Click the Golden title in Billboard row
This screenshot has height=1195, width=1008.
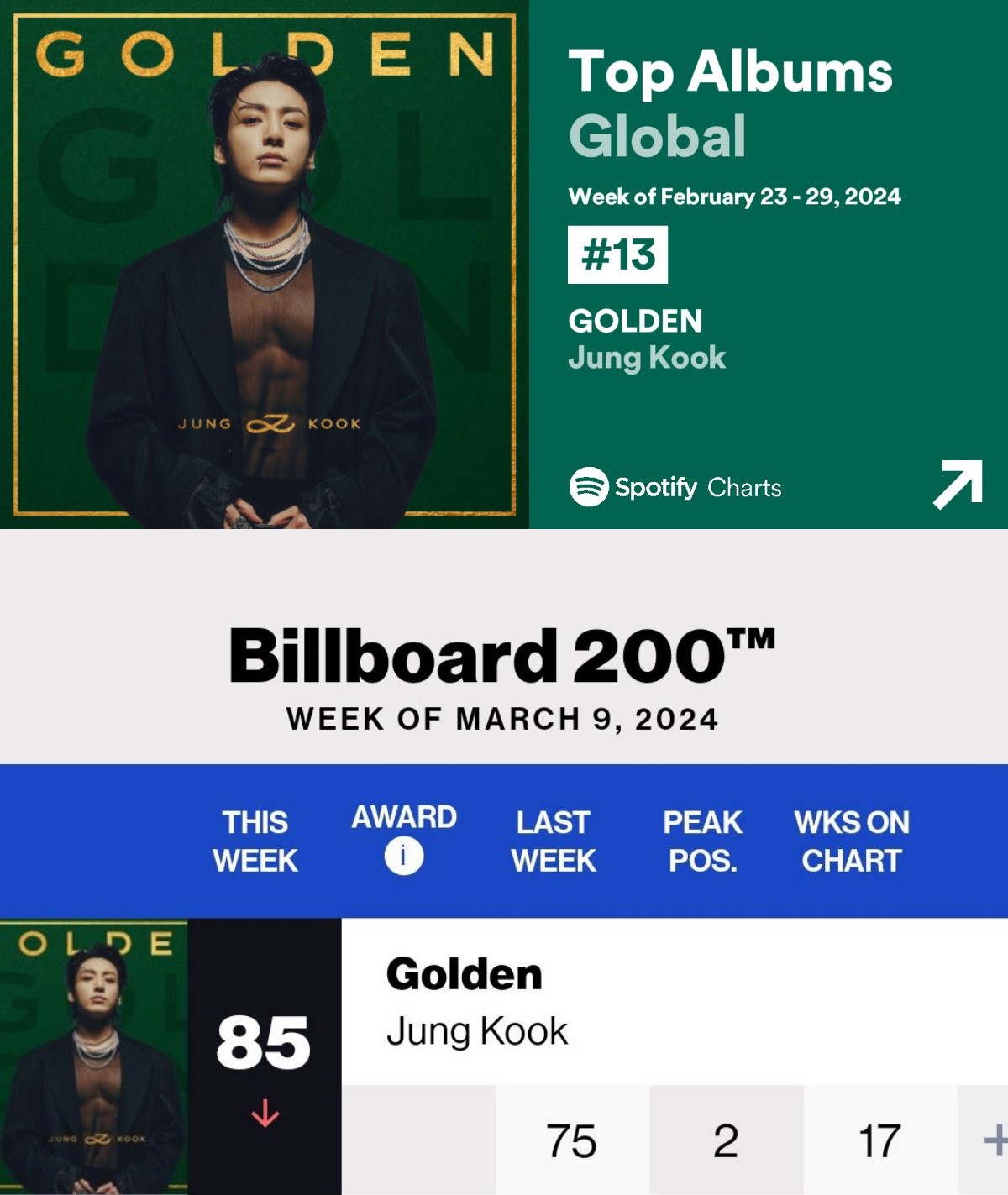pyautogui.click(x=465, y=974)
